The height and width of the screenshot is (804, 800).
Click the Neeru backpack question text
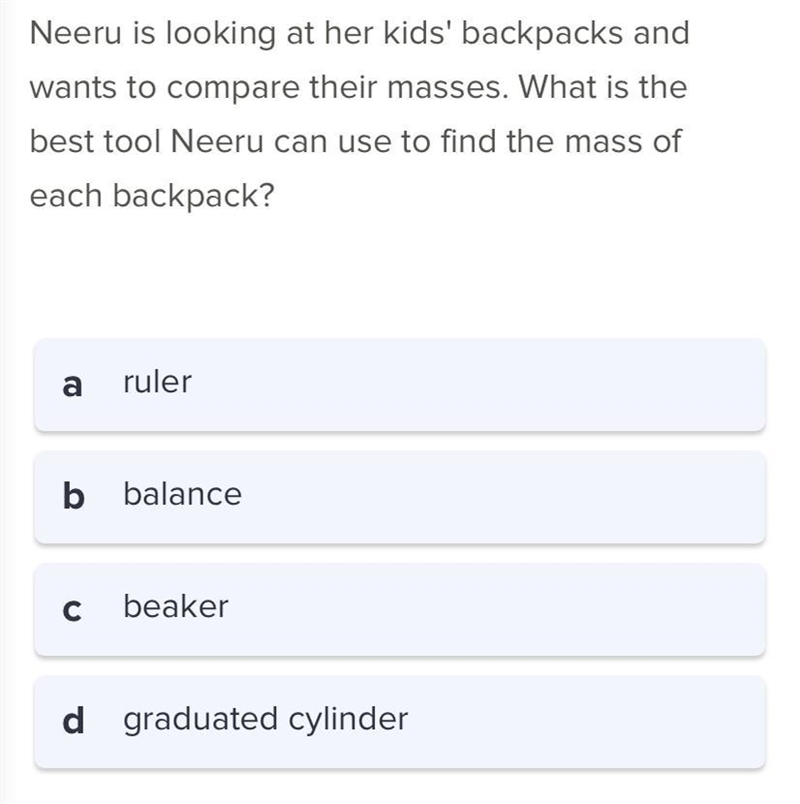pyautogui.click(x=359, y=114)
